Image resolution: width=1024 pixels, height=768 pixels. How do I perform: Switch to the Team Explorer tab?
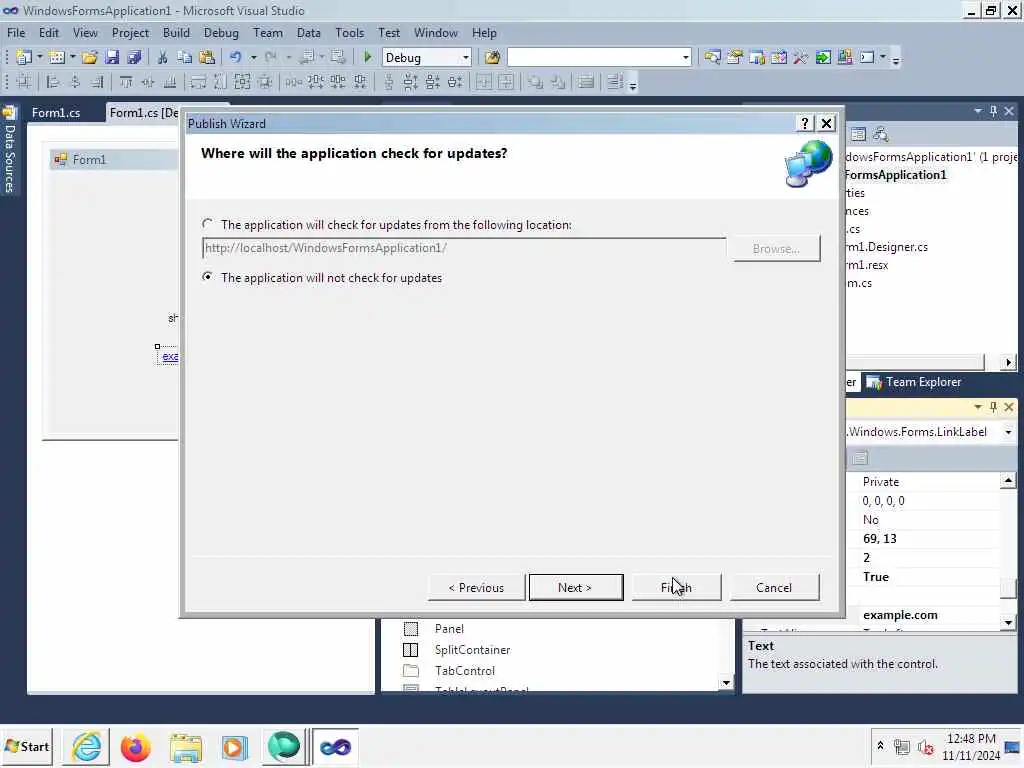(x=914, y=382)
